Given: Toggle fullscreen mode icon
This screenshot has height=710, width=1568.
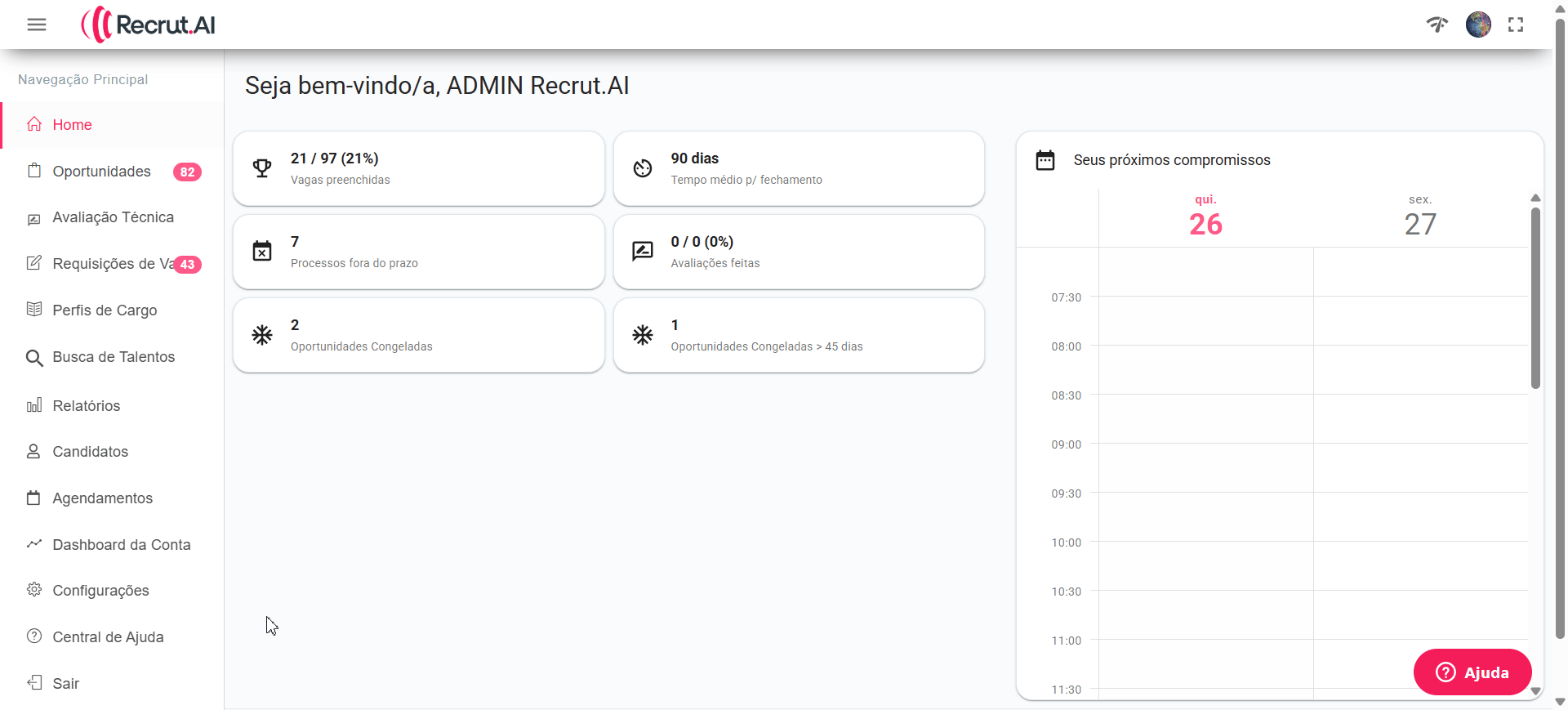Looking at the screenshot, I should coord(1516,25).
